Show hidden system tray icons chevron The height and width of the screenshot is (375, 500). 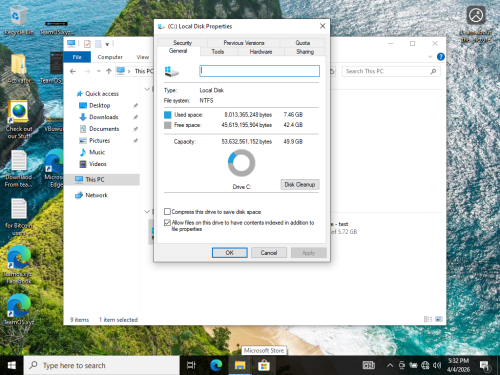click(390, 366)
